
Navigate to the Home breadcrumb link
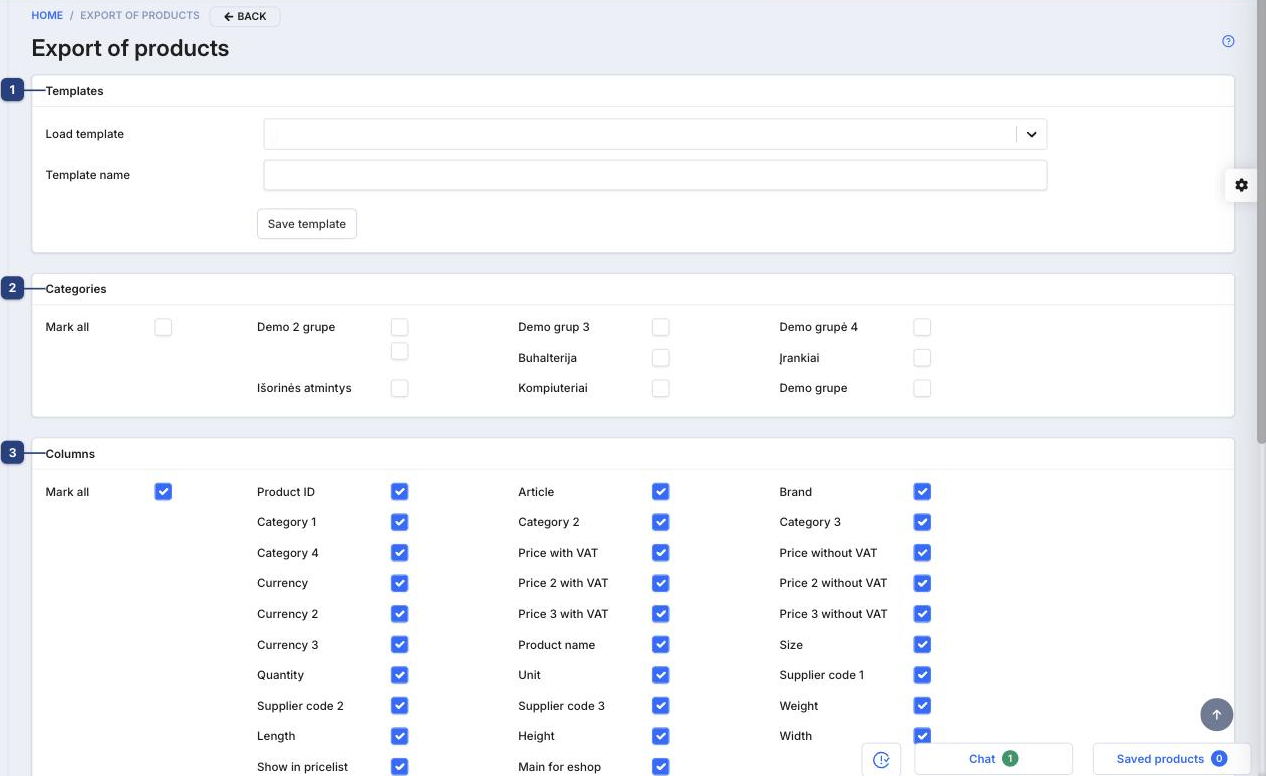pyautogui.click(x=47, y=16)
